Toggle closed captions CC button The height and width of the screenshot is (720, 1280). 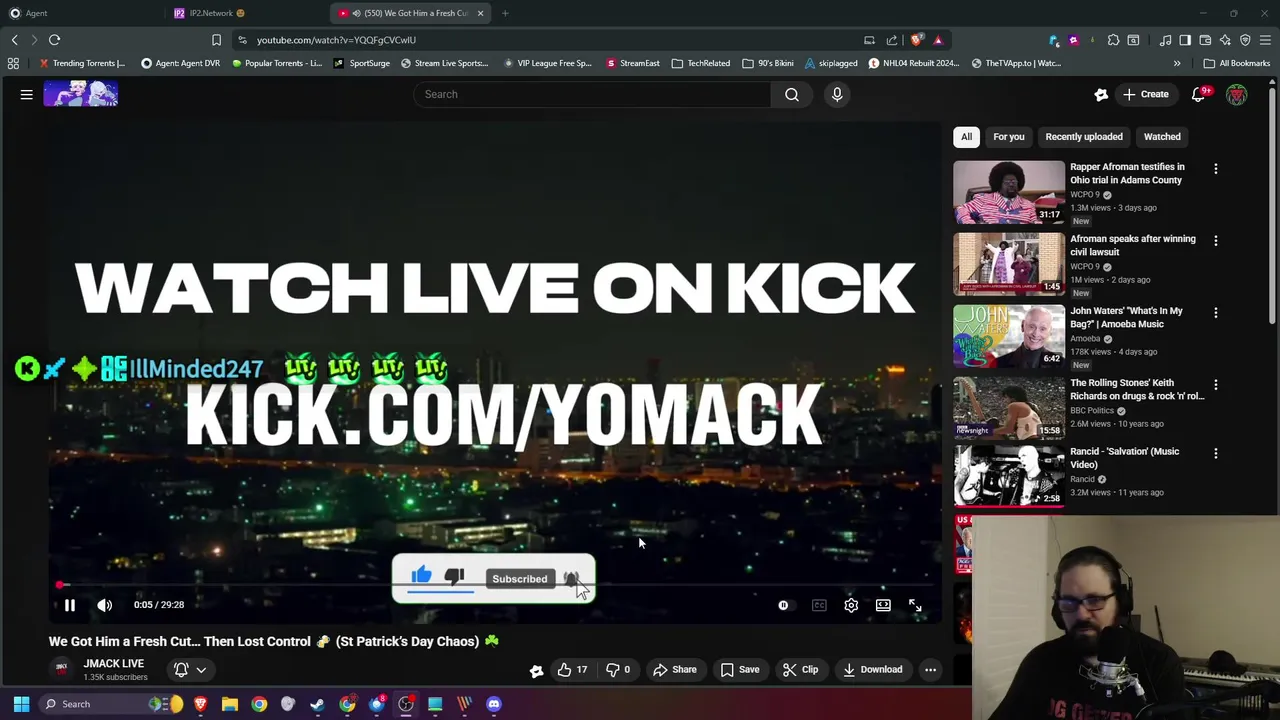819,605
